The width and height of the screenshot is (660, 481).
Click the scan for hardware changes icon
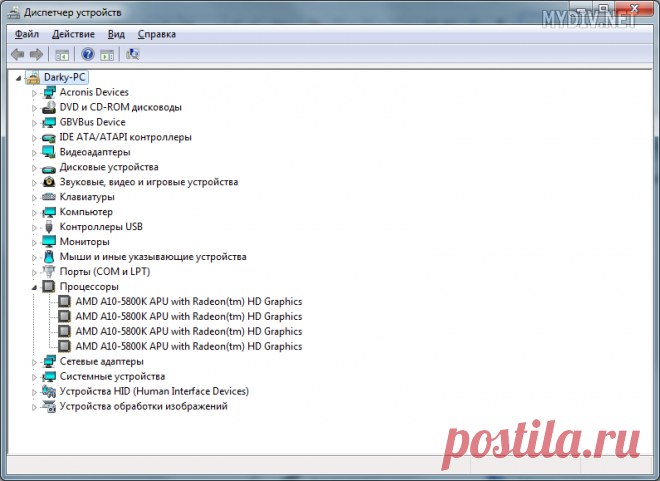tap(133, 54)
